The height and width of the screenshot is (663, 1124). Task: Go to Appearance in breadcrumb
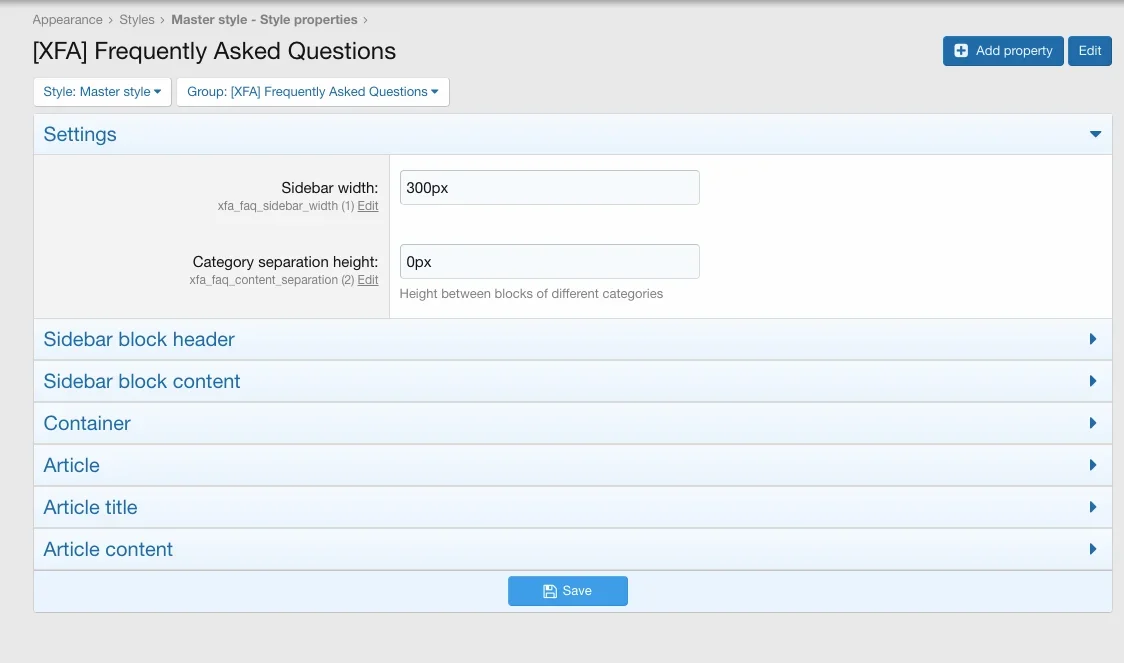click(x=67, y=20)
